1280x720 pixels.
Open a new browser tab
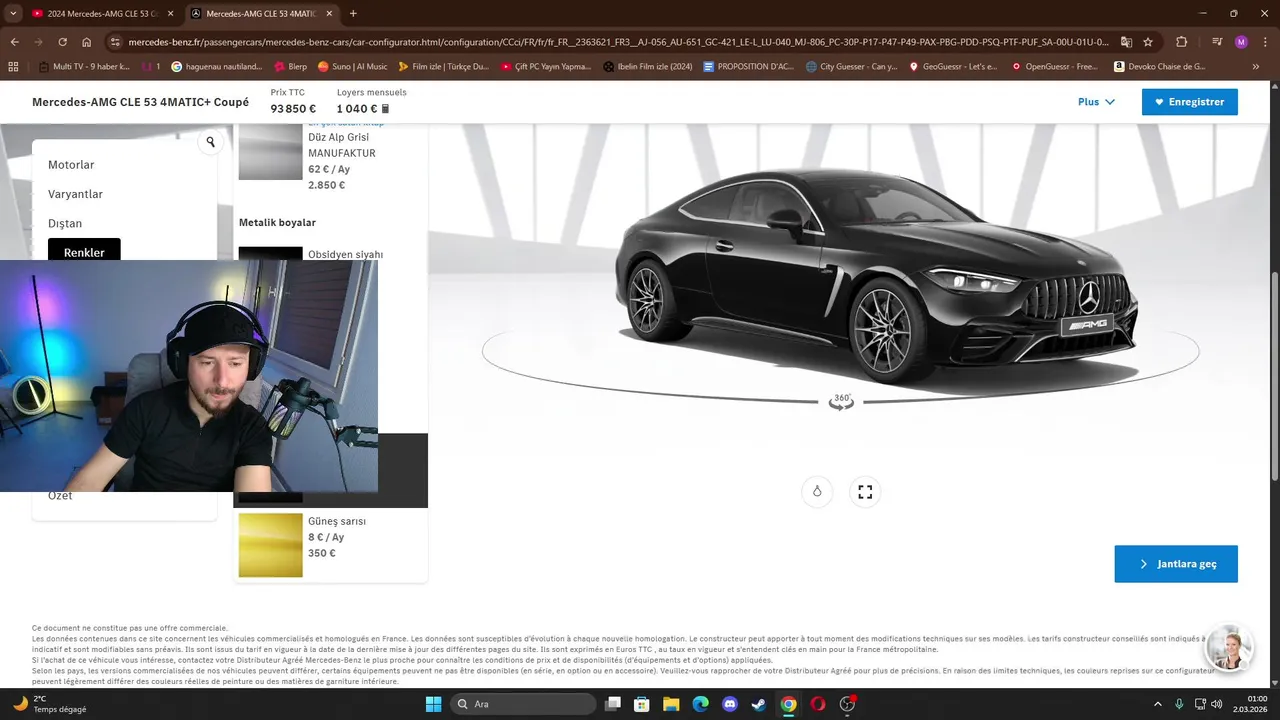[353, 13]
